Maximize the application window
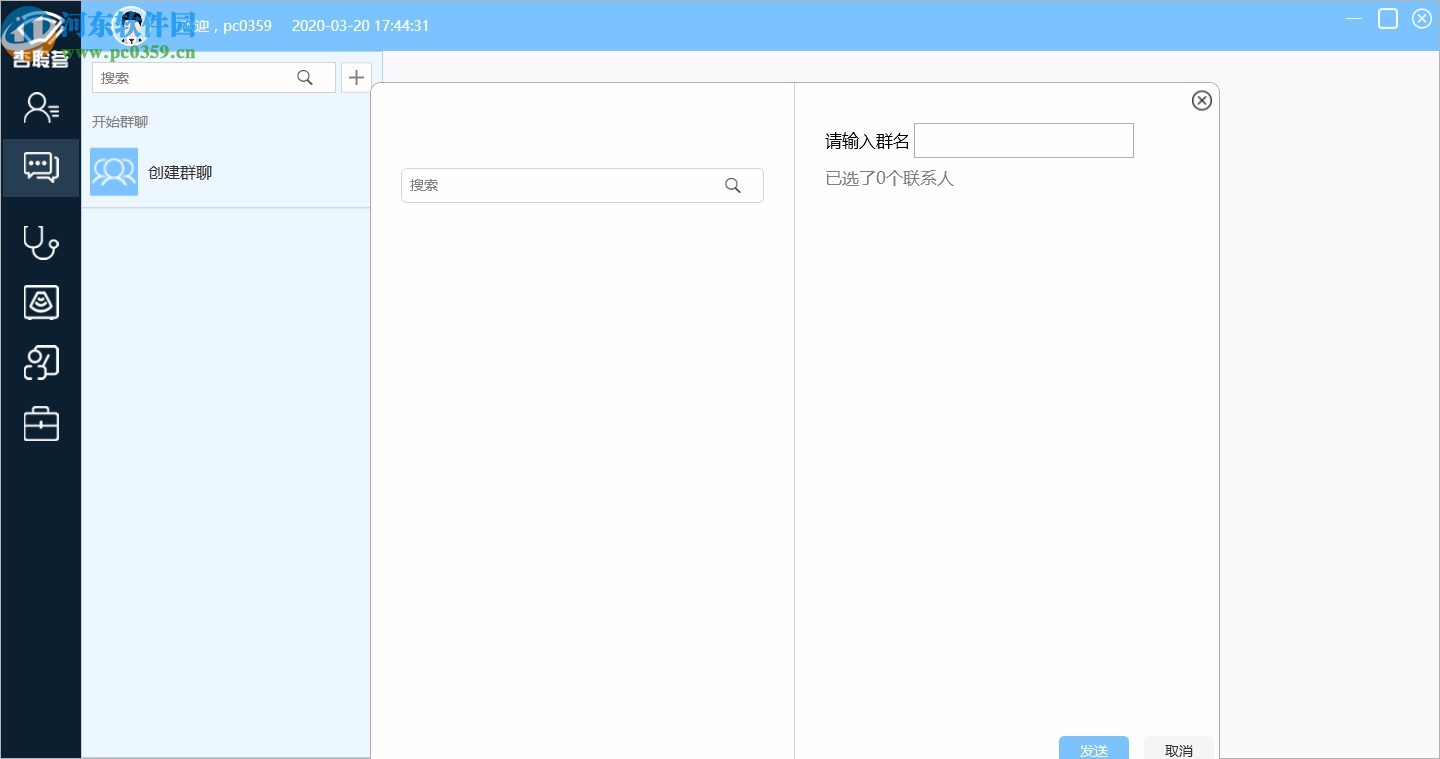Screen dimensions: 1440x759 pyautogui.click(x=1388, y=19)
